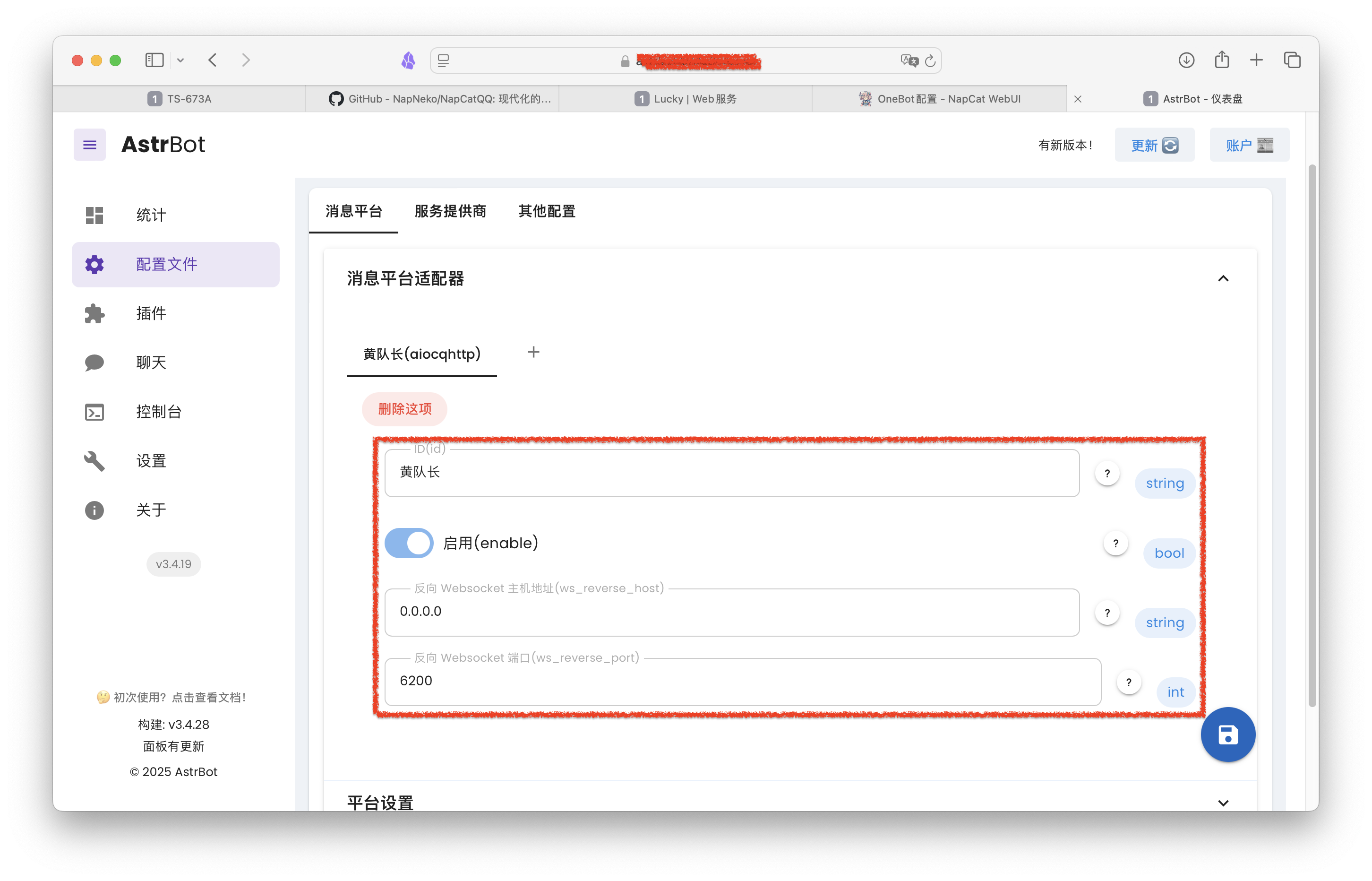
Task: Click the AstrBot logo title
Action: click(x=163, y=145)
